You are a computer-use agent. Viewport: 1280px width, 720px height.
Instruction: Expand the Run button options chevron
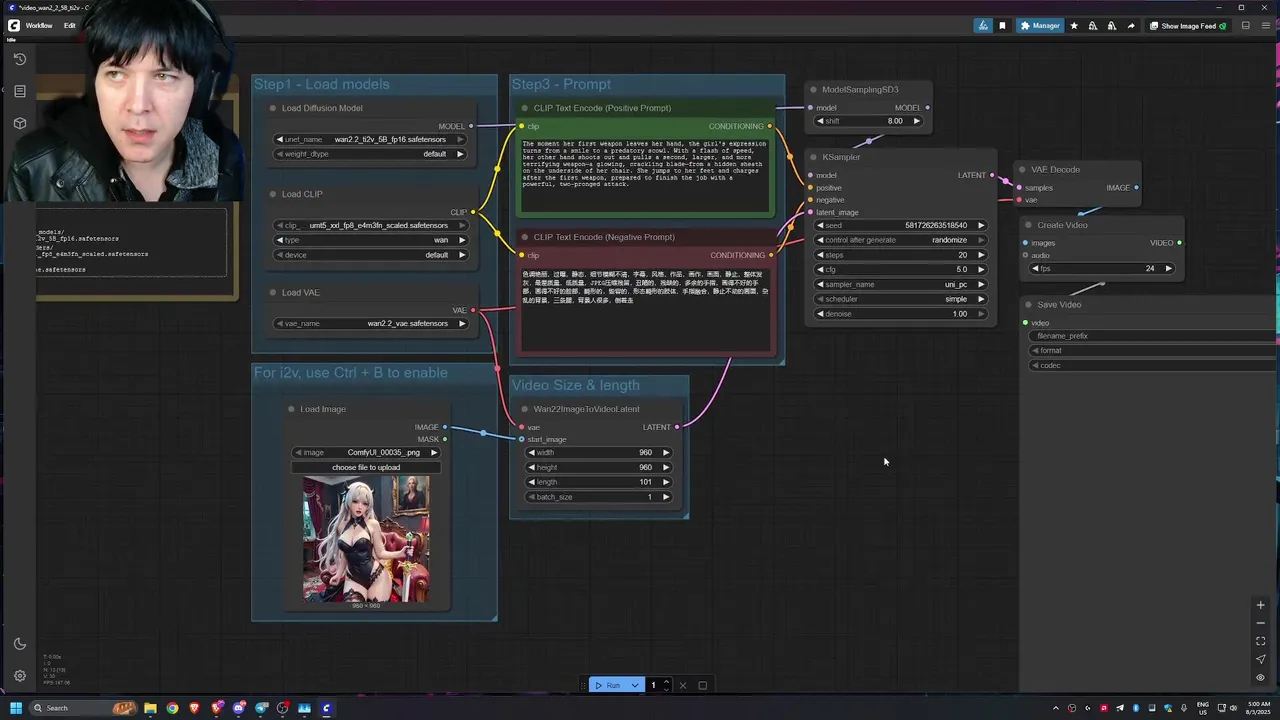click(x=634, y=685)
